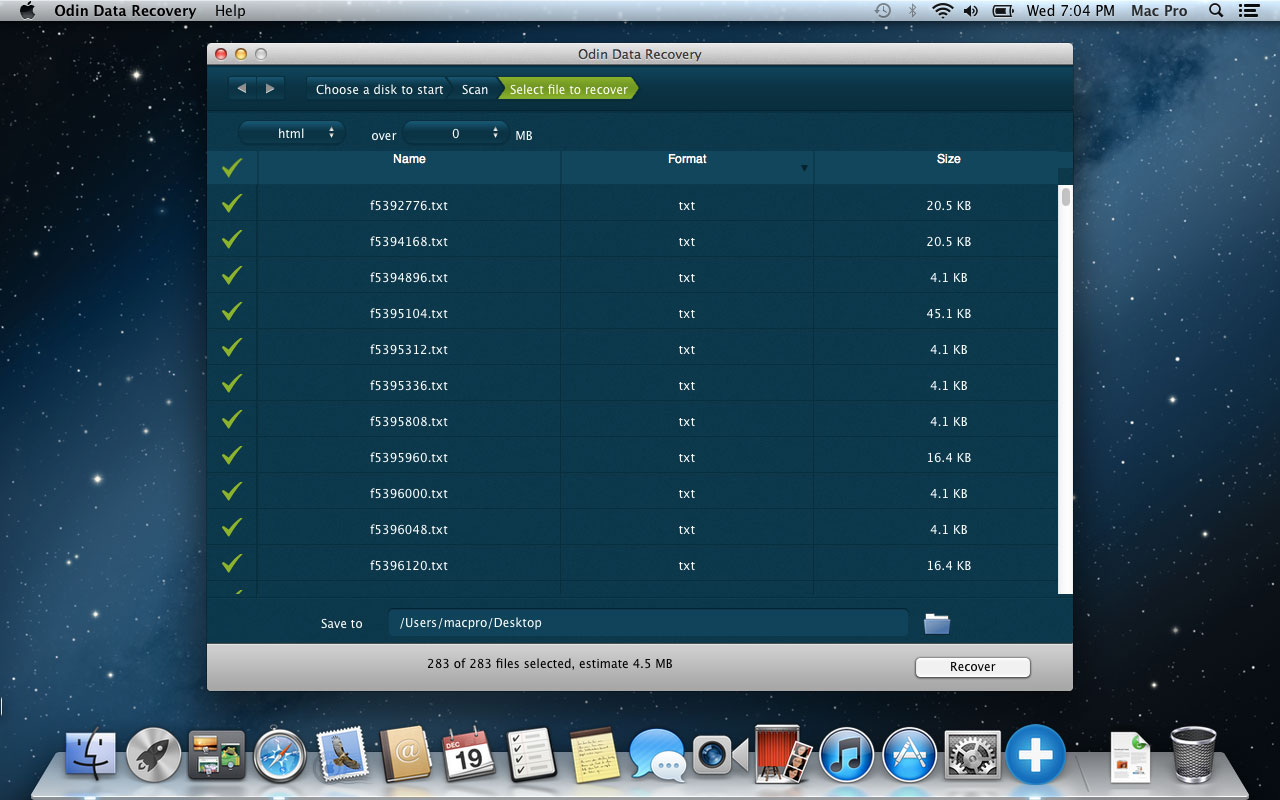Open Photo Booth icon in dock
This screenshot has width=1280, height=800.
click(783, 753)
